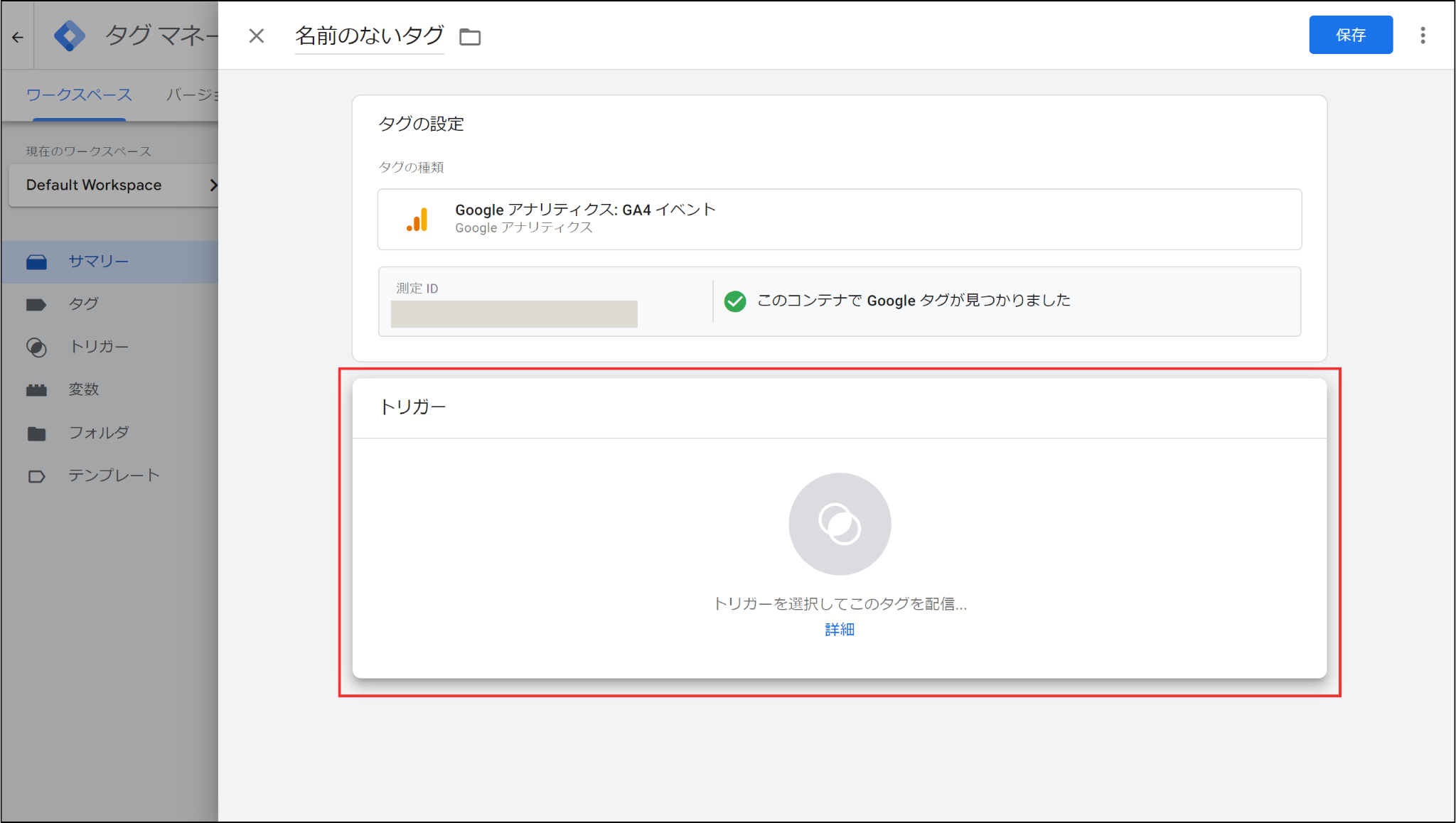The height and width of the screenshot is (823, 1456).
Task: Click the フォルダ folder icon in sidebar
Action: (36, 433)
